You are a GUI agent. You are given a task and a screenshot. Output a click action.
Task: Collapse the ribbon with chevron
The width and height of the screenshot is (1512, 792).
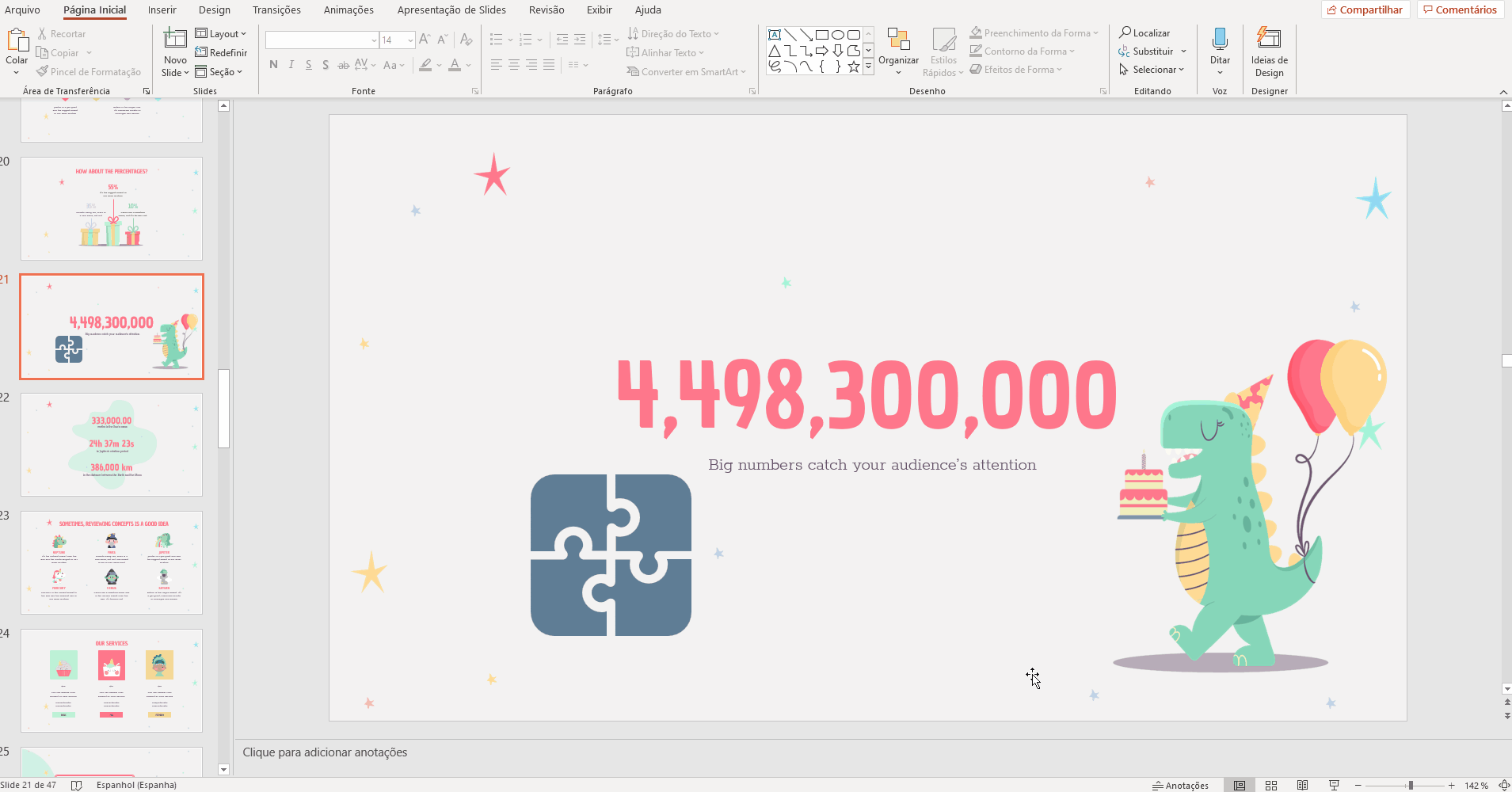1503,92
